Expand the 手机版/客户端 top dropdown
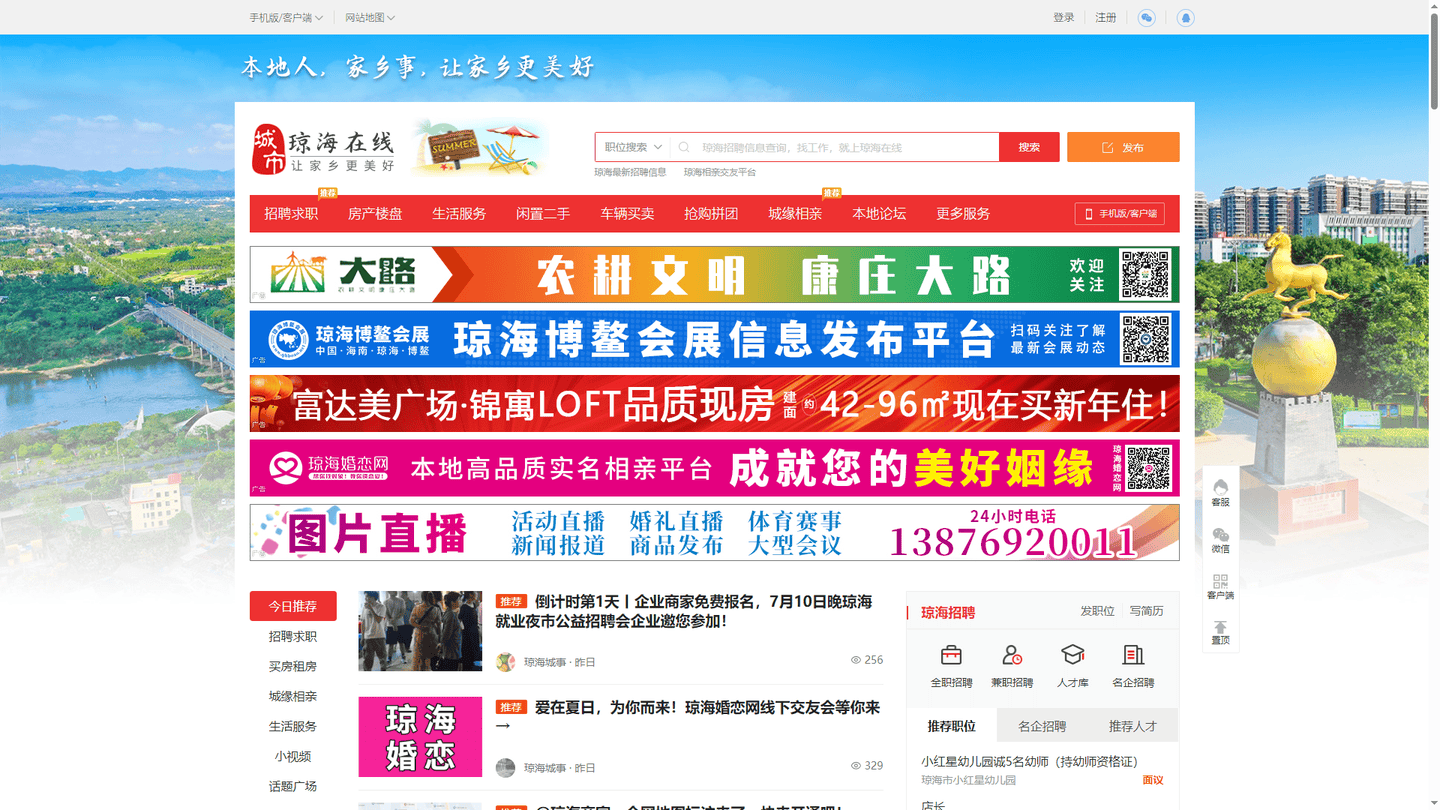 pos(286,18)
